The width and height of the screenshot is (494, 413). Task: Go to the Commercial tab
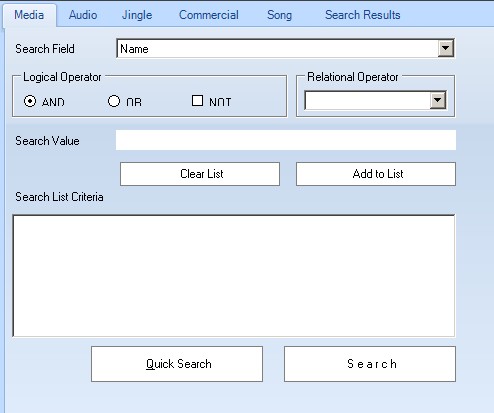pos(209,15)
